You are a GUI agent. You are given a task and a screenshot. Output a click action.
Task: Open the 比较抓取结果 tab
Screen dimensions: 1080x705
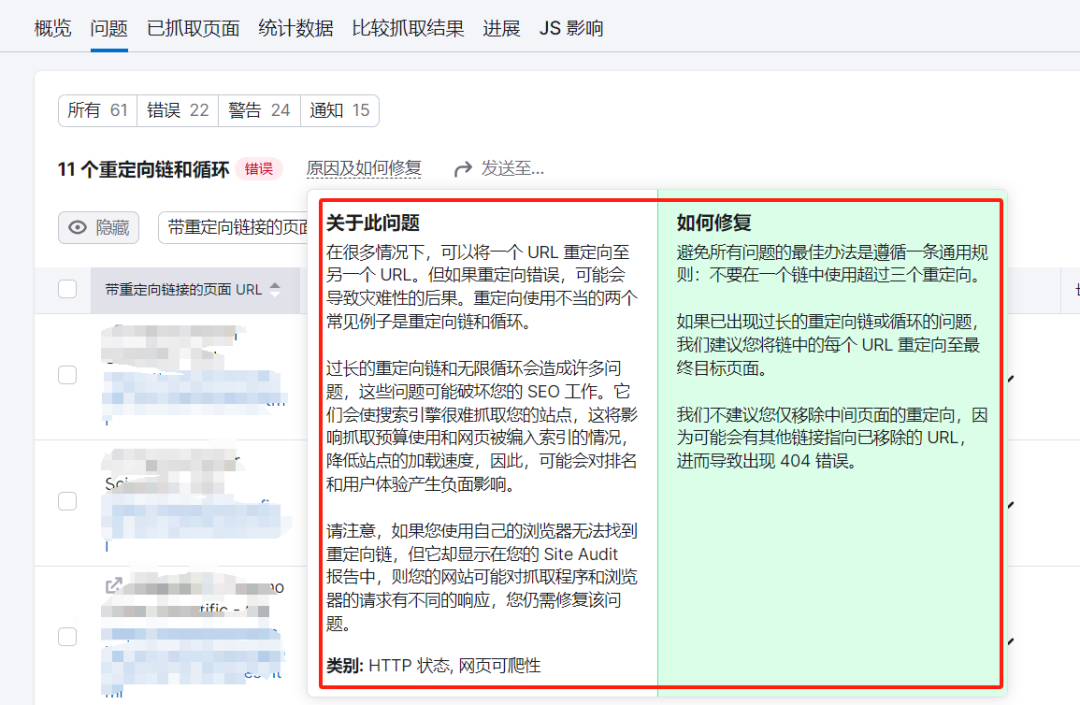coord(408,28)
